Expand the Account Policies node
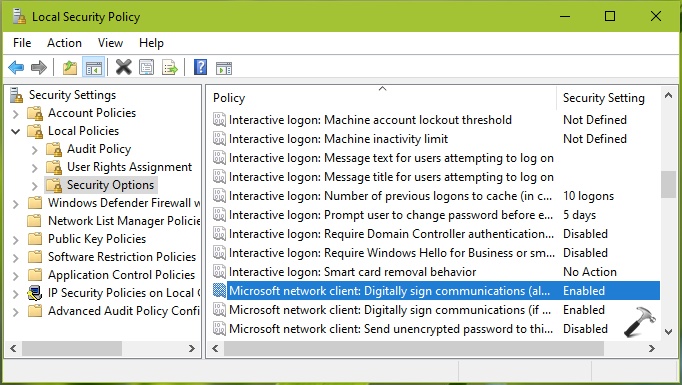Image resolution: width=682 pixels, height=385 pixels. (16, 114)
